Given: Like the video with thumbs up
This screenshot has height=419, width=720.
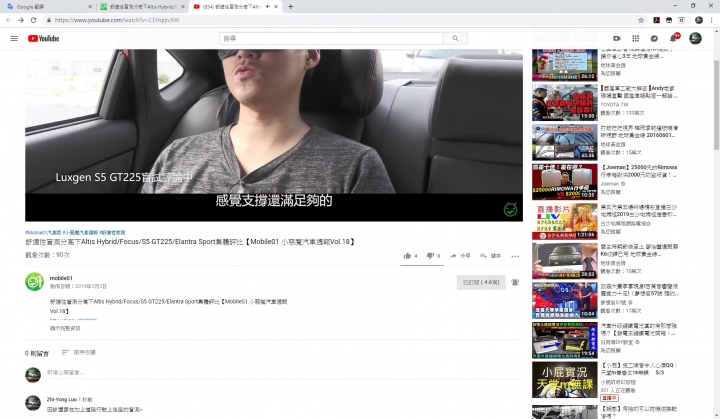Looking at the screenshot, I should coord(410,256).
